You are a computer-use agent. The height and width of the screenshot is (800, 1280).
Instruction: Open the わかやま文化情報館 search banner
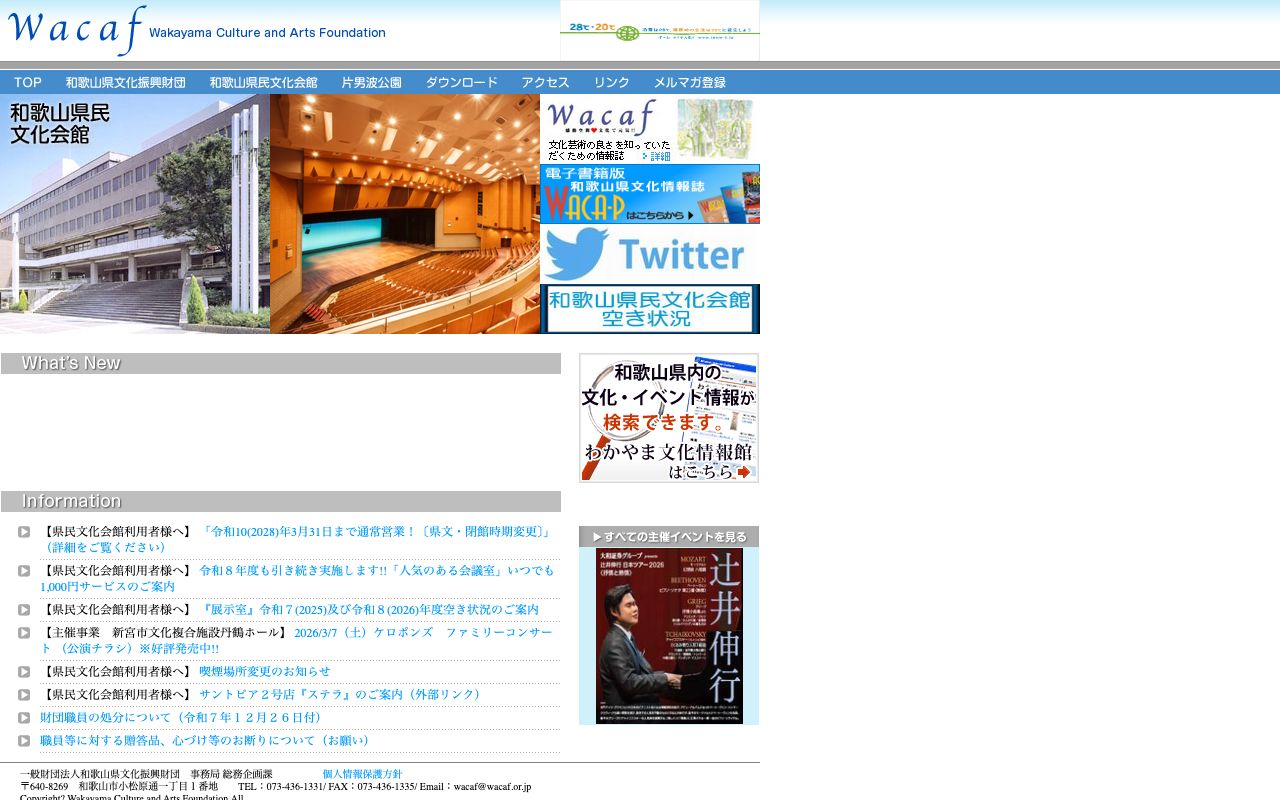pyautogui.click(x=667, y=417)
